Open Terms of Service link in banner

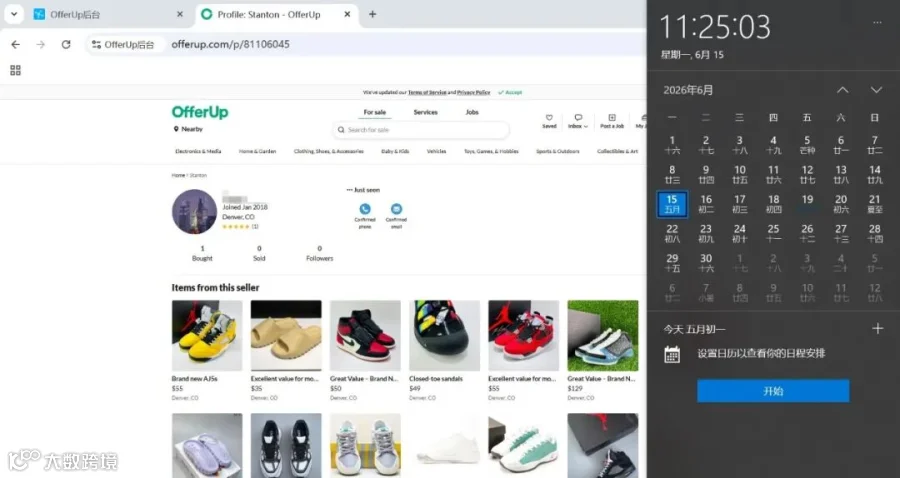click(x=427, y=92)
